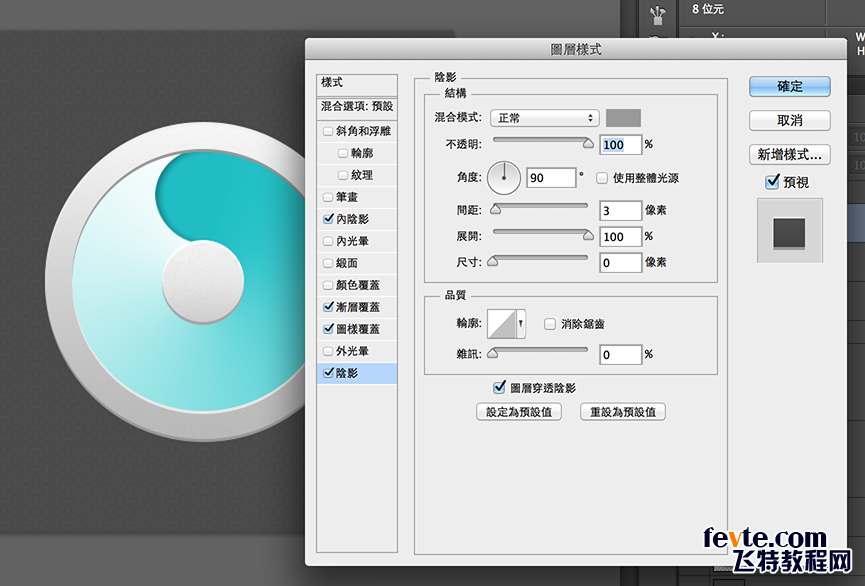Uncheck the 陰影 style checkbox
The width and height of the screenshot is (865, 586).
pyautogui.click(x=328, y=373)
